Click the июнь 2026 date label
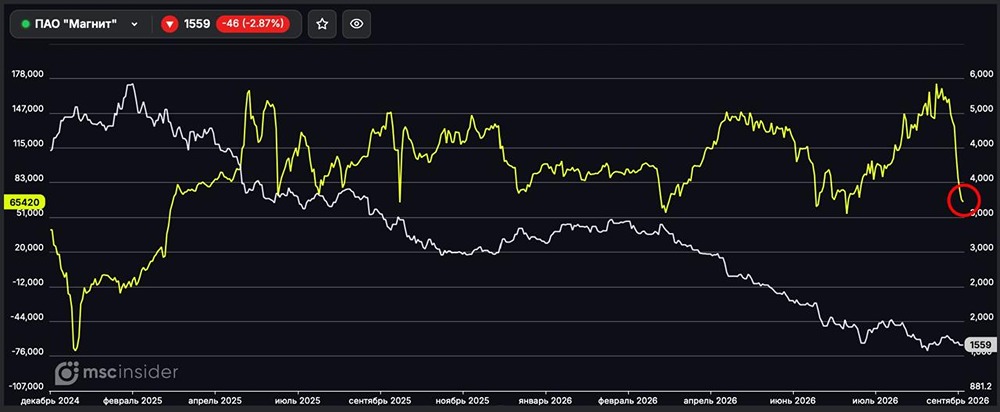This screenshot has width=1000, height=412. click(793, 401)
